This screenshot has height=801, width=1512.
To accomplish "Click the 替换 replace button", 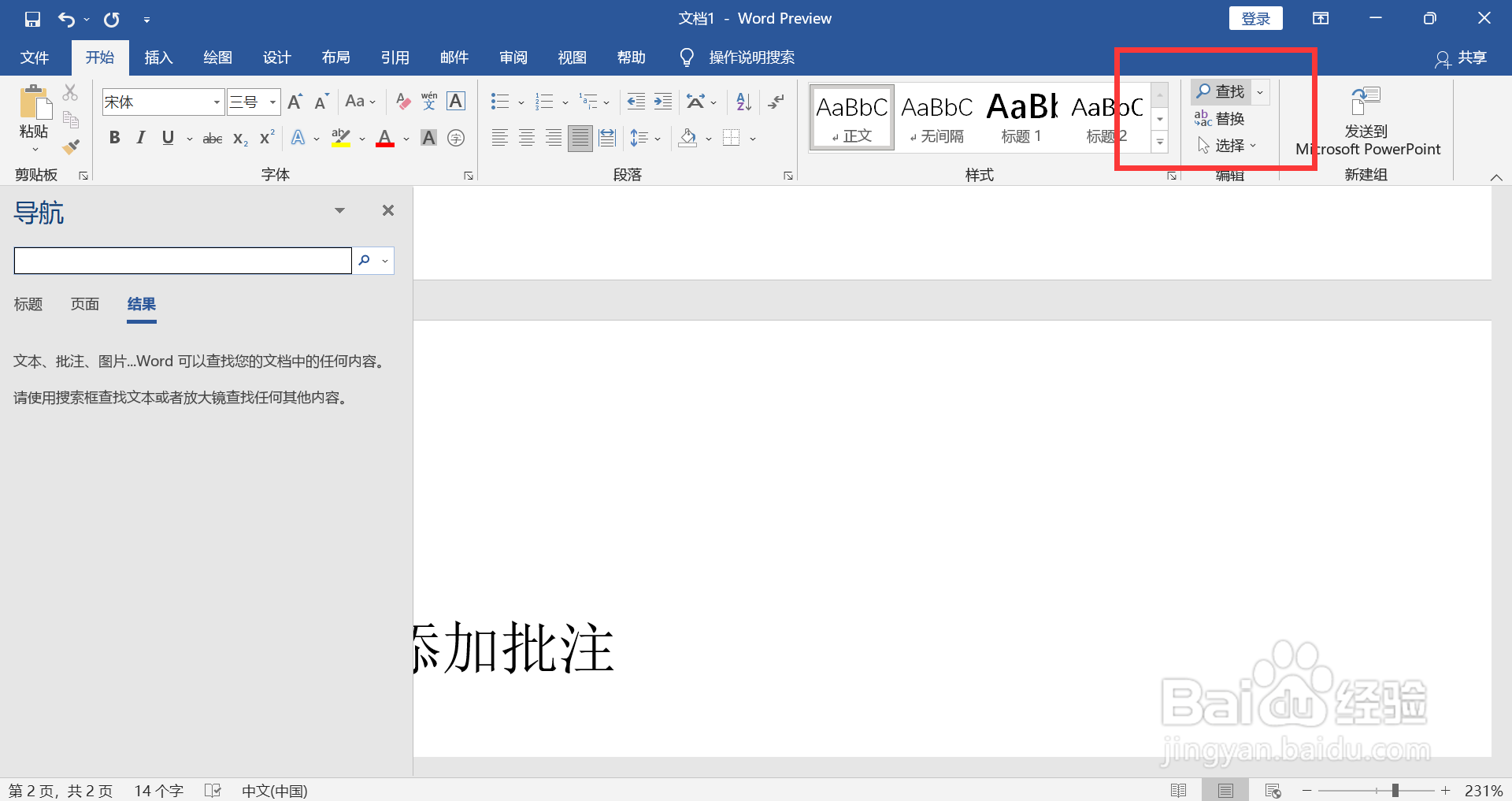I will coord(1220,119).
